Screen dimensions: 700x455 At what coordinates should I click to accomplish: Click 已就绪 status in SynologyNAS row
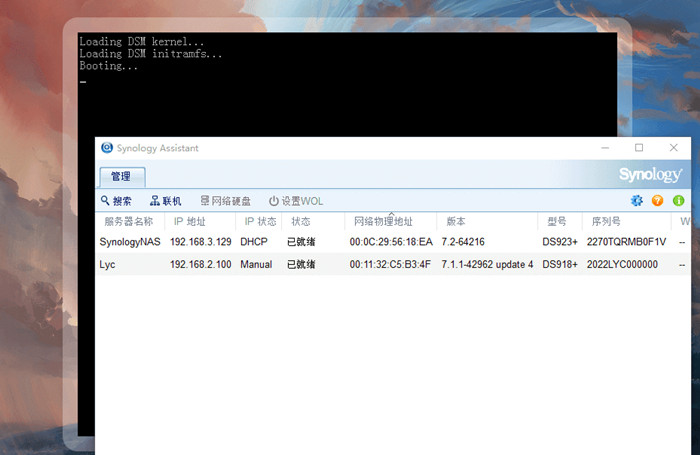(x=301, y=242)
